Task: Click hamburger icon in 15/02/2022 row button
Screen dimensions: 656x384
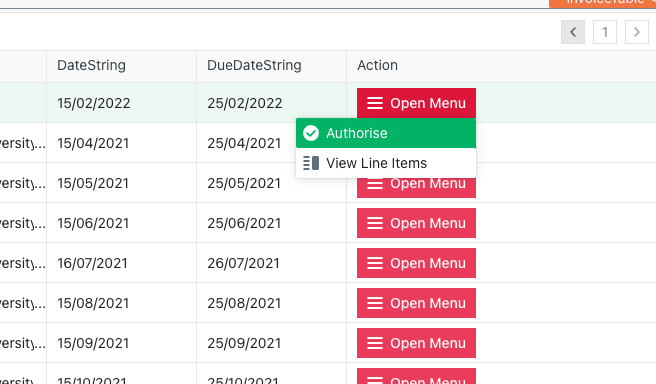Action: click(x=375, y=103)
